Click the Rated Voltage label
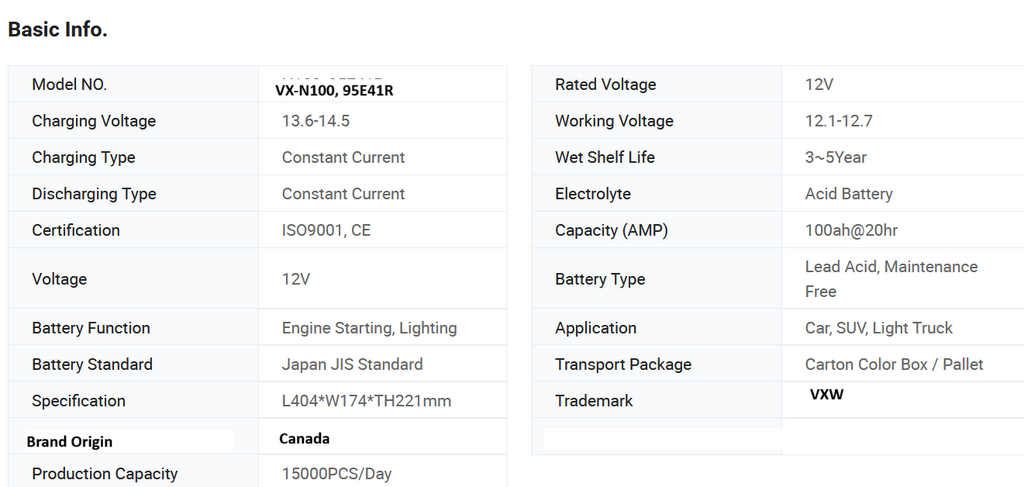This screenshot has height=487, width=1024. [x=605, y=85]
